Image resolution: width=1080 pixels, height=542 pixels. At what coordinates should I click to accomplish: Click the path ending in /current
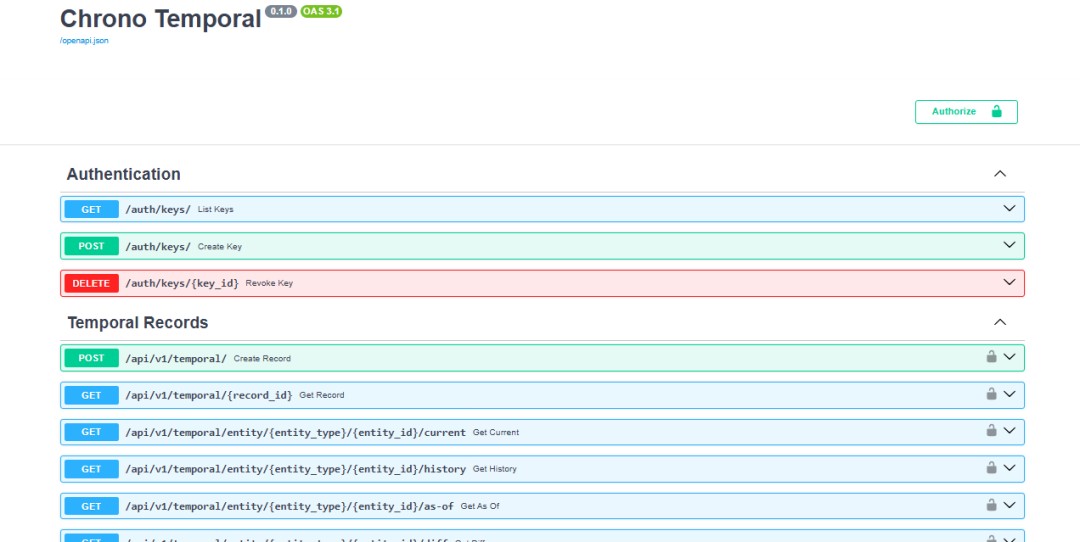tap(295, 432)
